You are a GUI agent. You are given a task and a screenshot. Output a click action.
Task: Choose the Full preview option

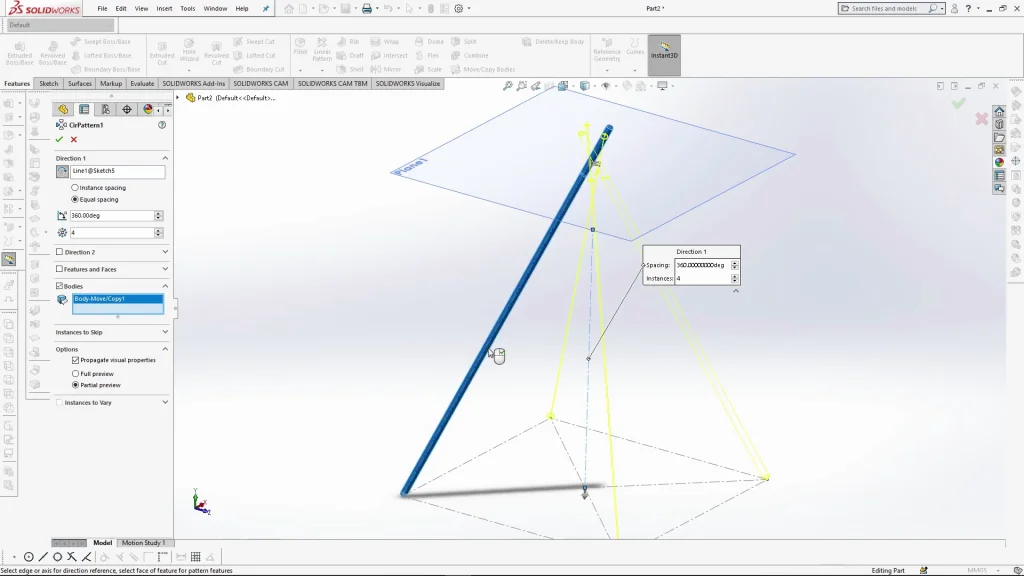[75, 373]
